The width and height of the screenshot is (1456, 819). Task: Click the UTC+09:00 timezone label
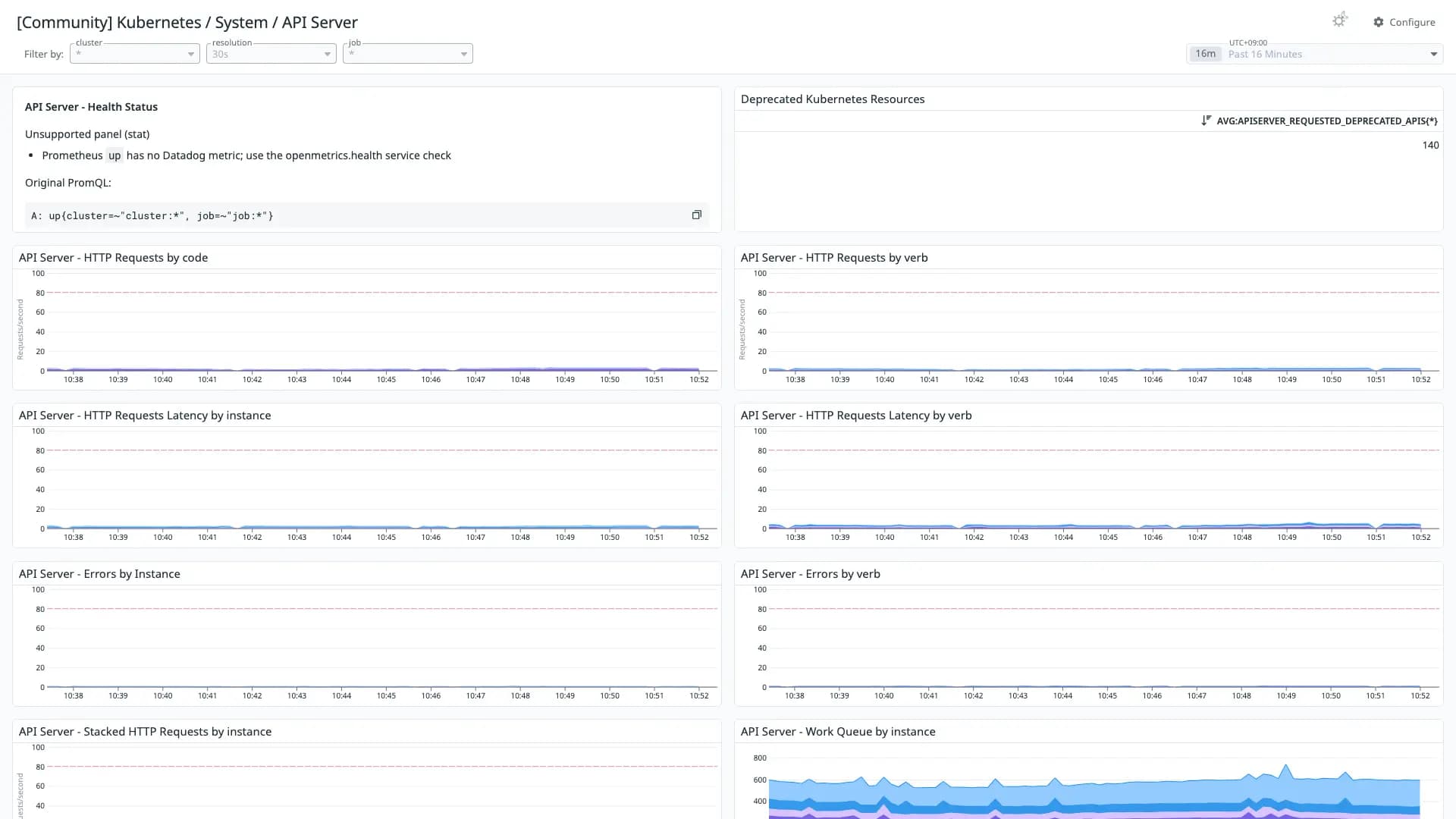point(1247,42)
